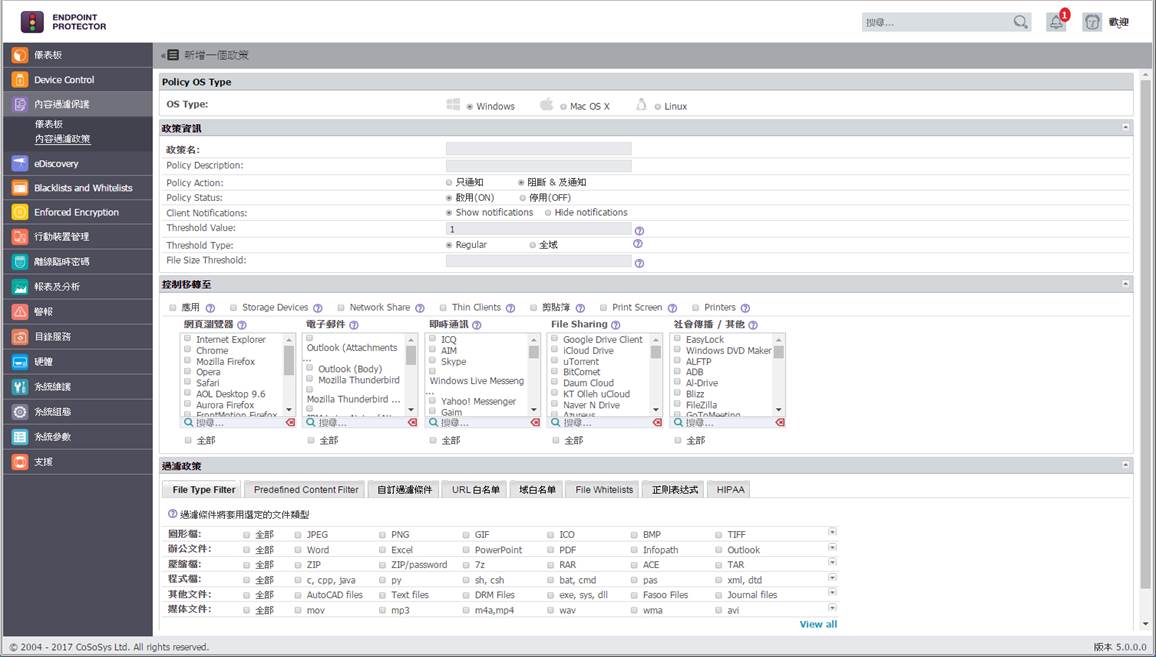Click the File Sharing list scrollbar thumb
1156x657 pixels.
(655, 352)
